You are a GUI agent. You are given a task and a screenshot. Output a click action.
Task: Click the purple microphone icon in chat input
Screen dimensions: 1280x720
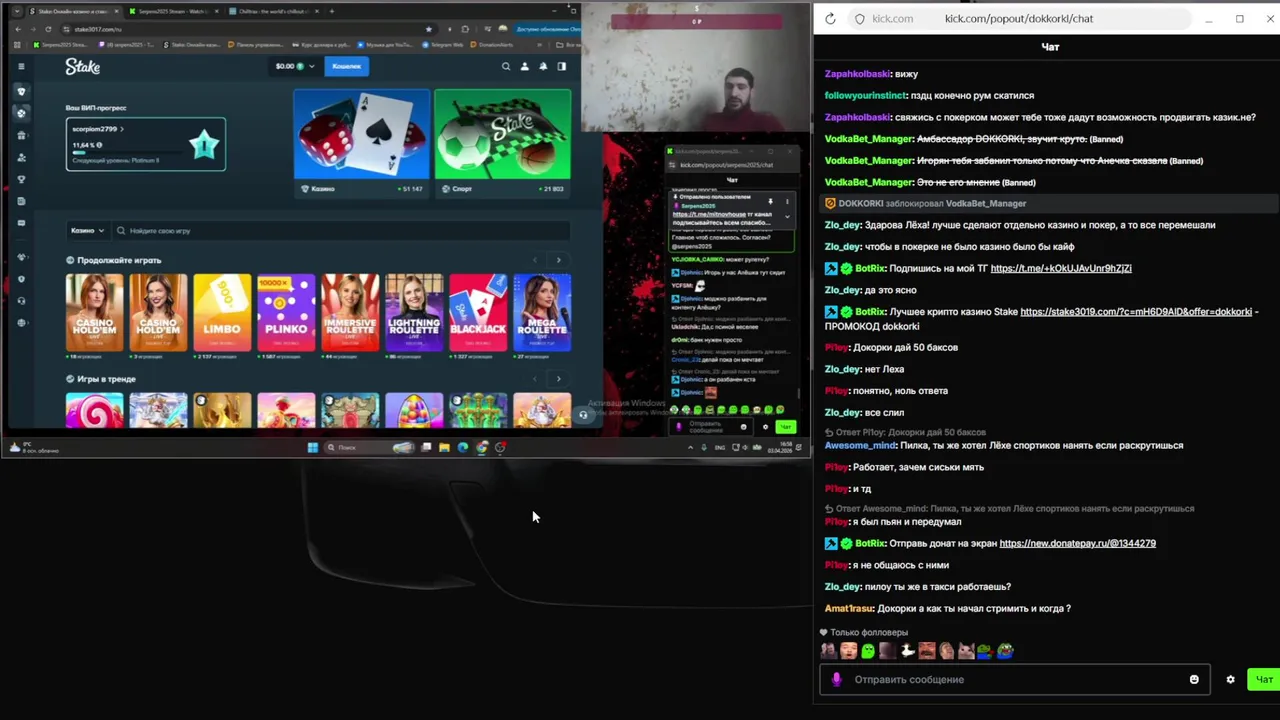(837, 680)
